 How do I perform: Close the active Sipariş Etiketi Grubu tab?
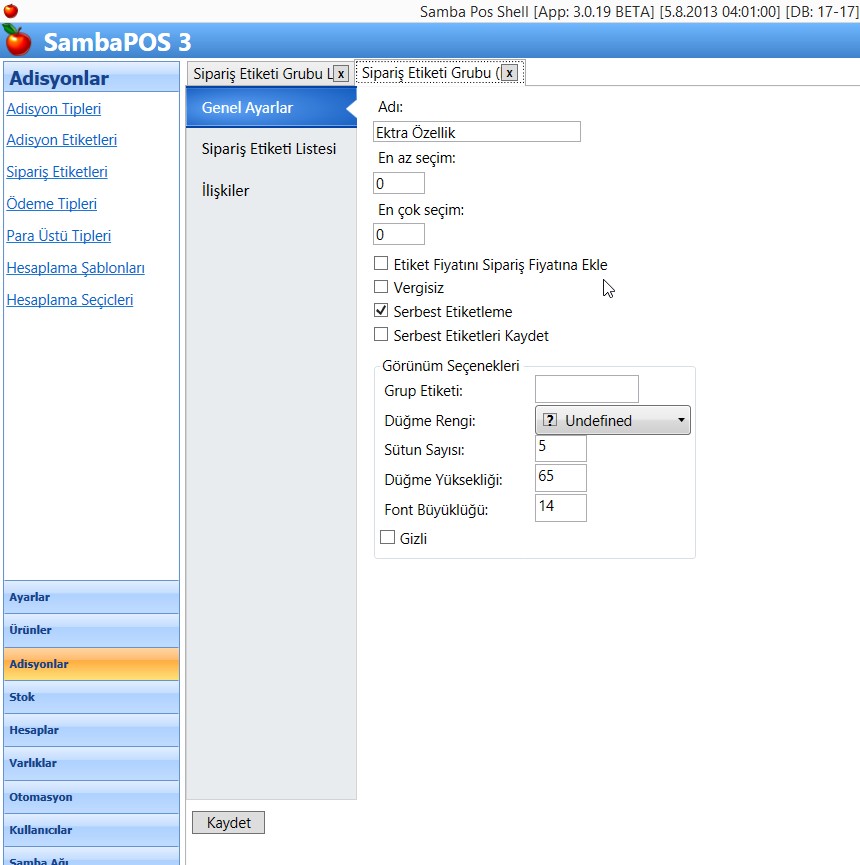tap(510, 74)
